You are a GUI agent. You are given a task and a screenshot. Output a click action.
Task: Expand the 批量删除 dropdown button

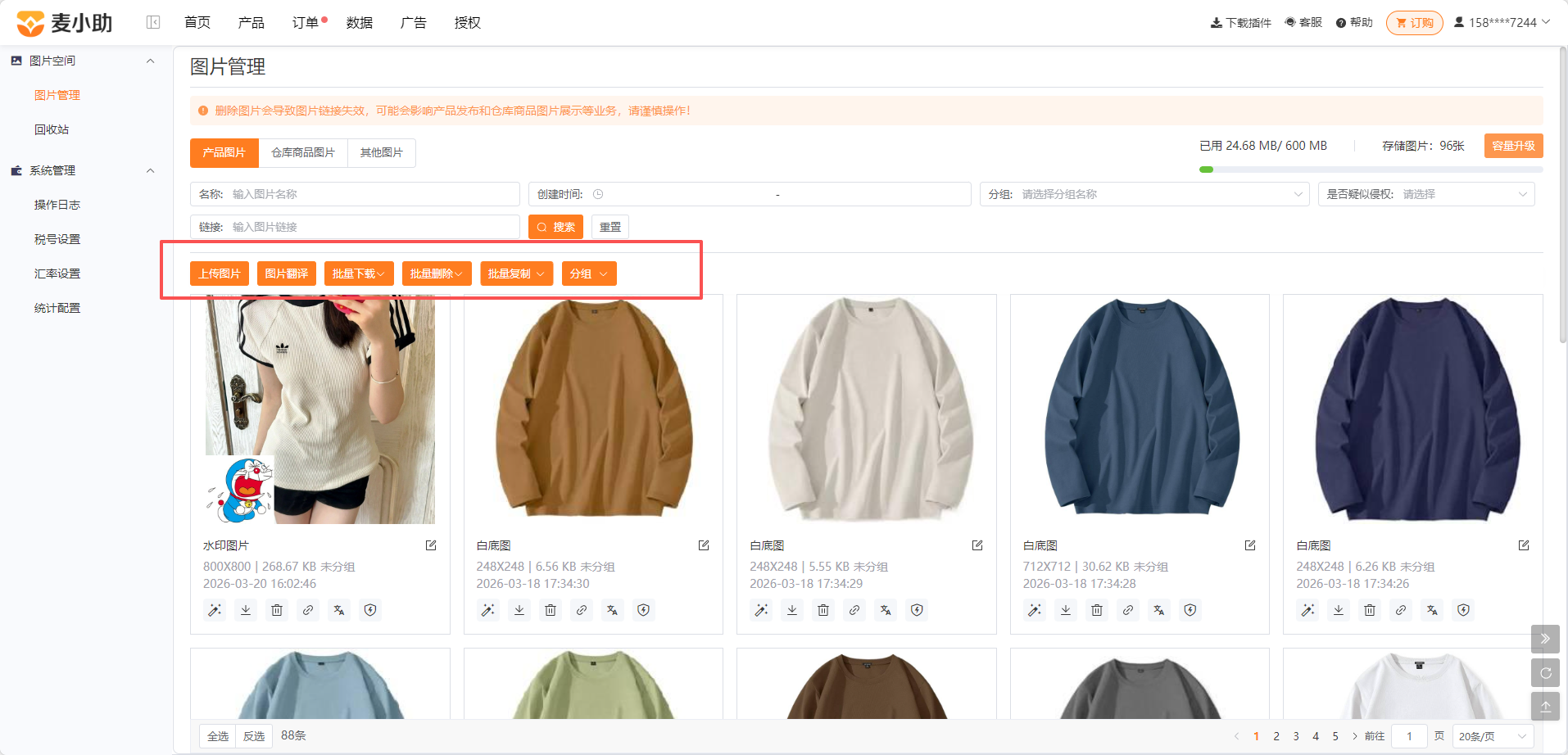[x=437, y=274]
